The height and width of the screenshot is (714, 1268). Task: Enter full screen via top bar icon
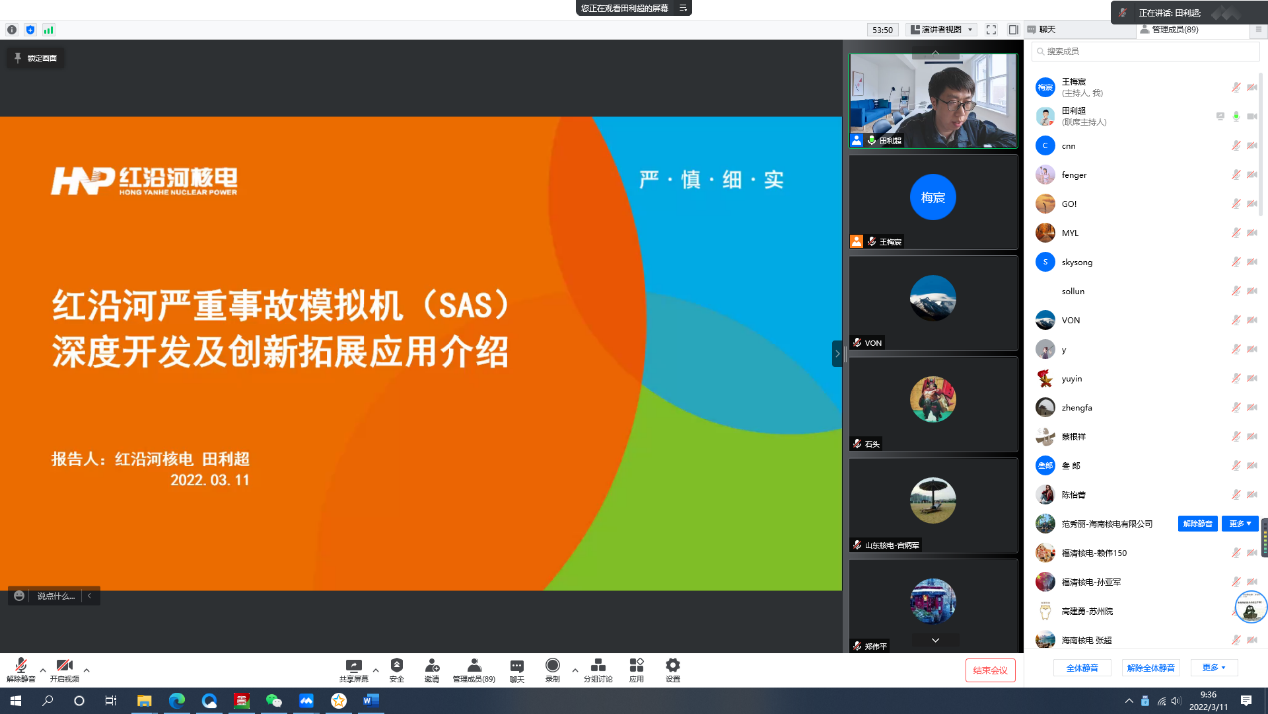point(991,30)
